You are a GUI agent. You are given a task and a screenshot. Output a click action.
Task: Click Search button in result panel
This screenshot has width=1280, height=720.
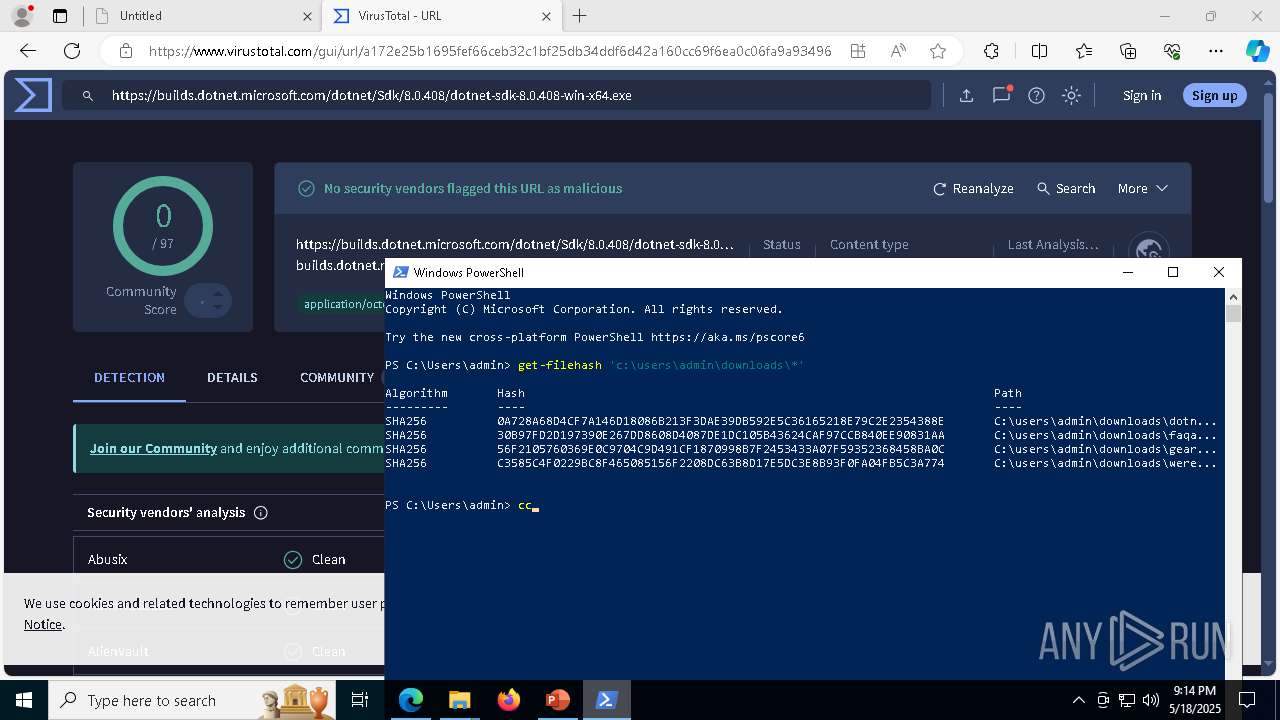pos(1066,188)
